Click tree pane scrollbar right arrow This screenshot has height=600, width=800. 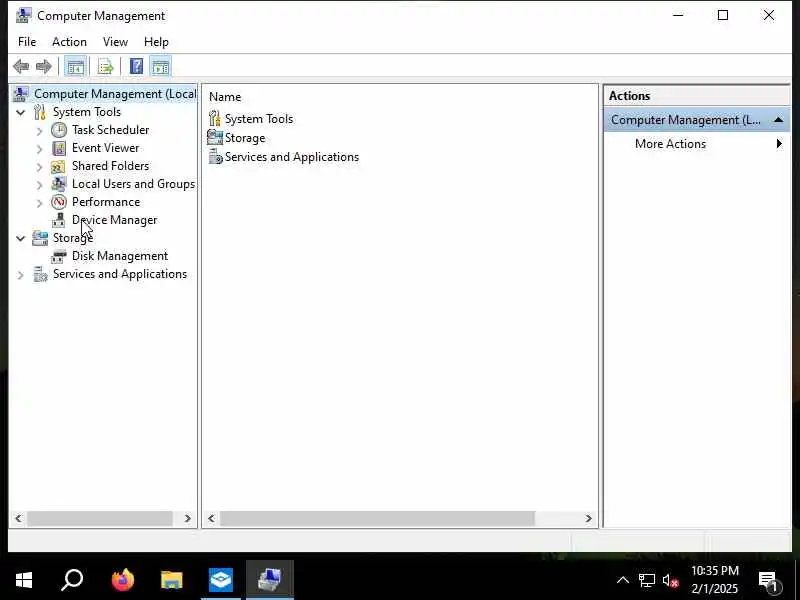tap(187, 518)
